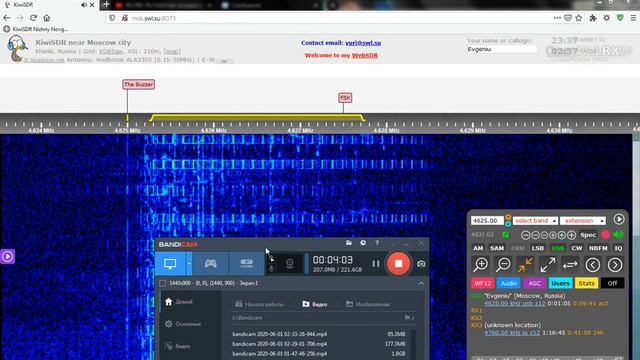Click the orange zoom to band arrows icon
The image size is (640, 360).
point(525,265)
